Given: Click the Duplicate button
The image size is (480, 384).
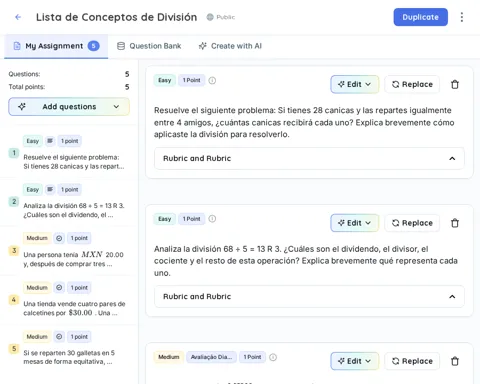Looking at the screenshot, I should tap(420, 17).
